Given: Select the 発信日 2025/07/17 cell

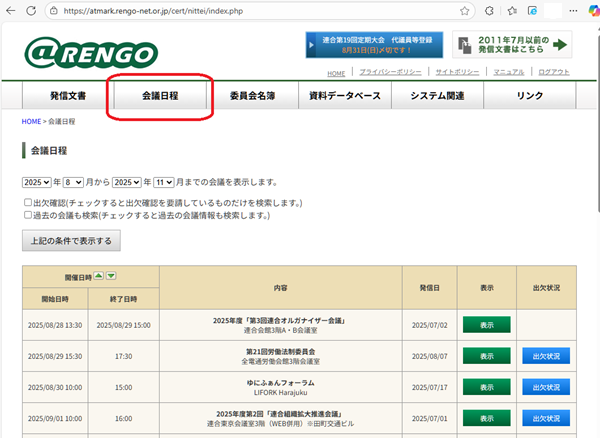Looking at the screenshot, I should point(429,388).
